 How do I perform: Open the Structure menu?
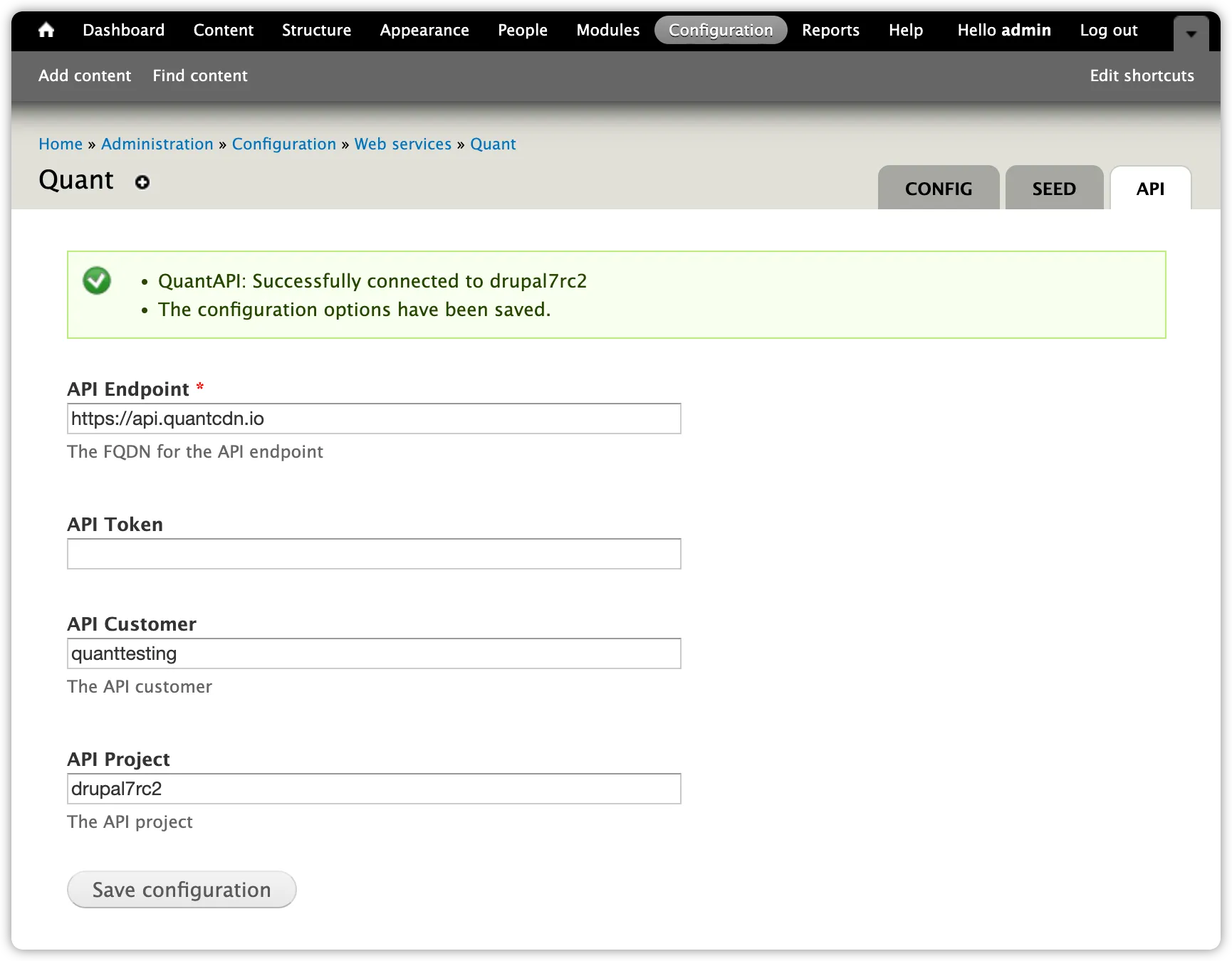316,30
